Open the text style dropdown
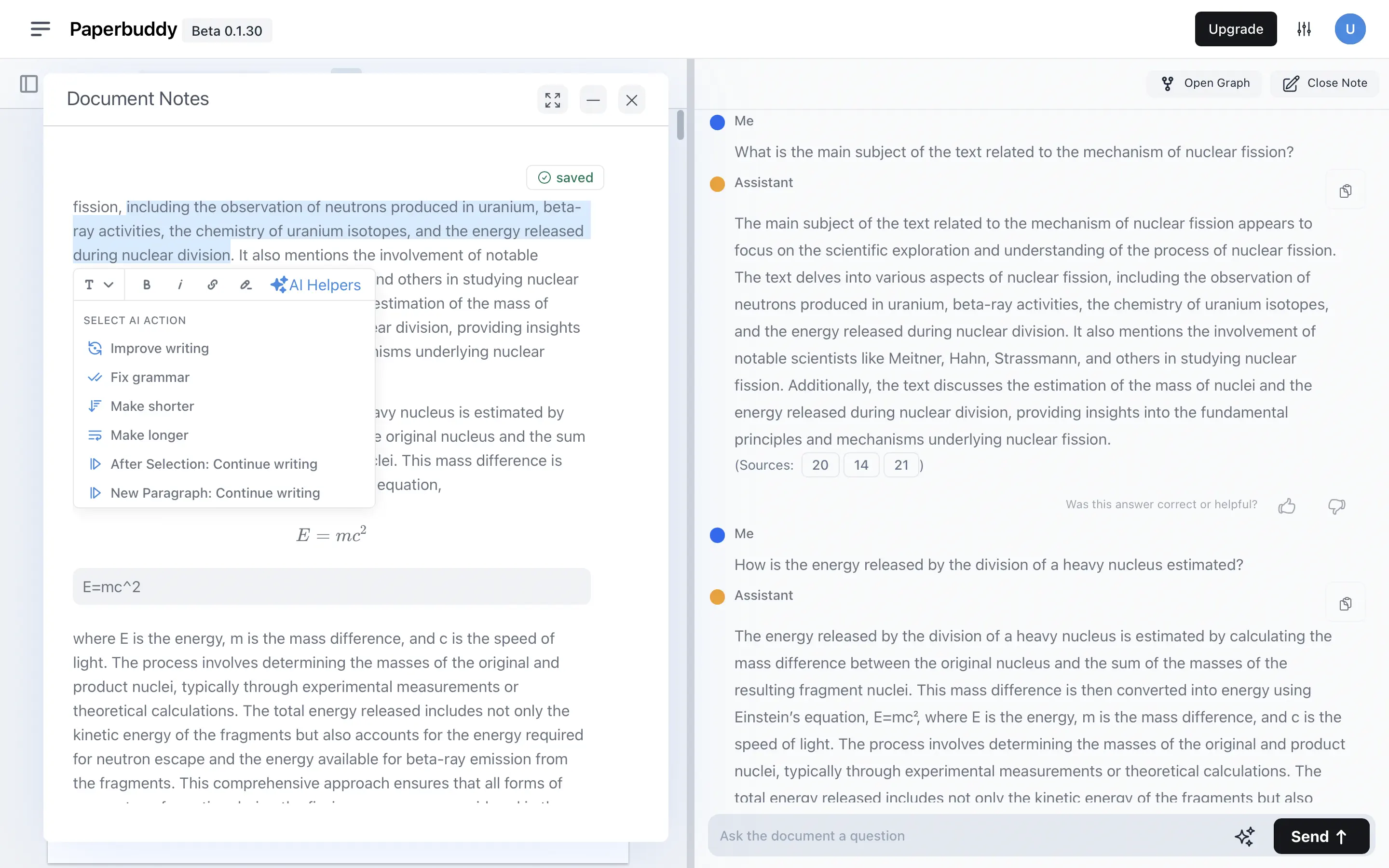The width and height of the screenshot is (1389, 868). (97, 285)
